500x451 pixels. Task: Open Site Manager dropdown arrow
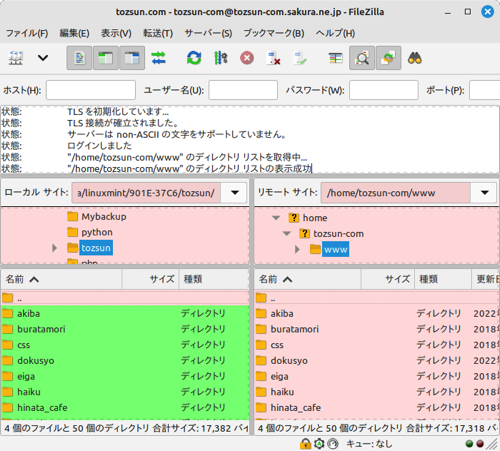(43, 58)
